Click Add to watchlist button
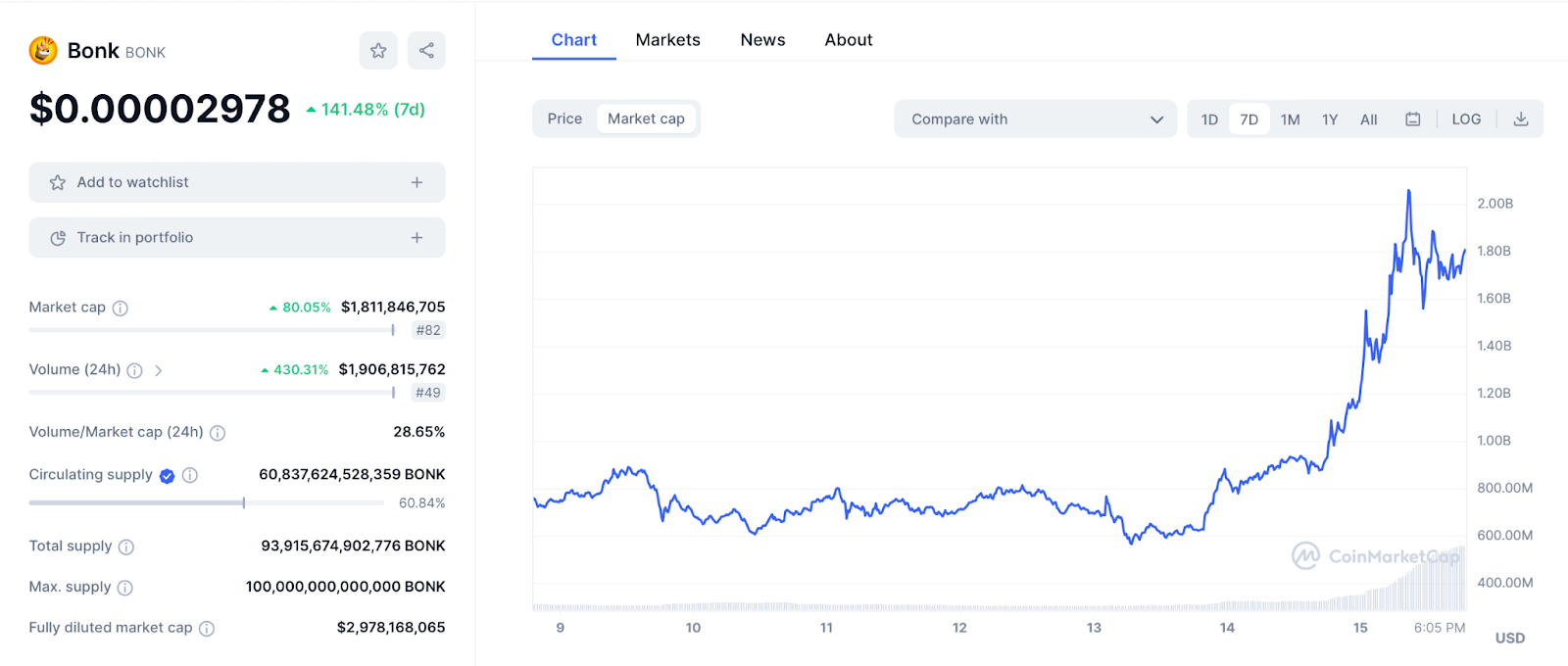Image resolution: width=1568 pixels, height=666 pixels. click(x=237, y=182)
